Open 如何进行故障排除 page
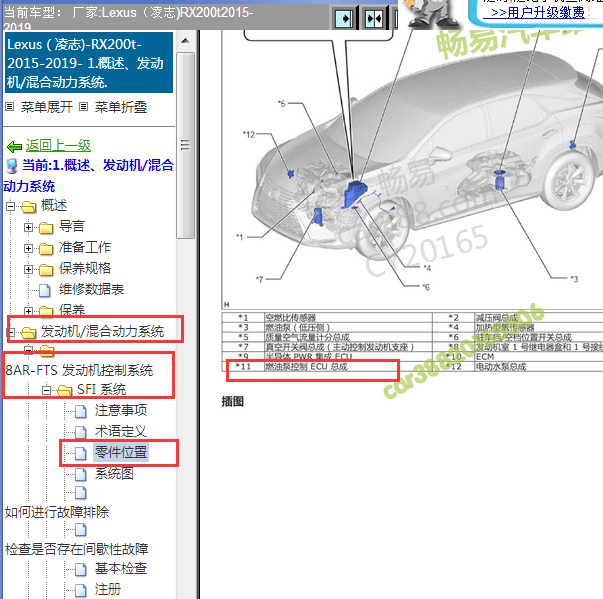603x599 pixels. click(x=57, y=512)
